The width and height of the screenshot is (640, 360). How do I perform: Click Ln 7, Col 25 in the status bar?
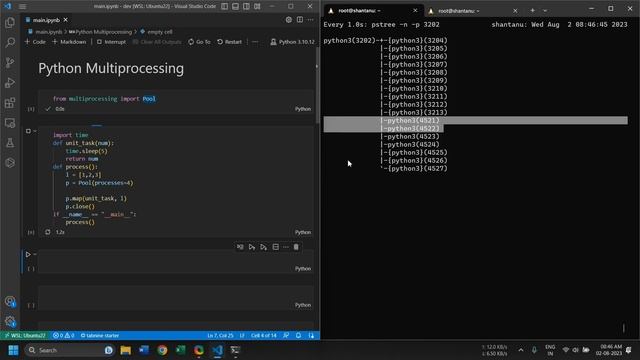click(220, 336)
